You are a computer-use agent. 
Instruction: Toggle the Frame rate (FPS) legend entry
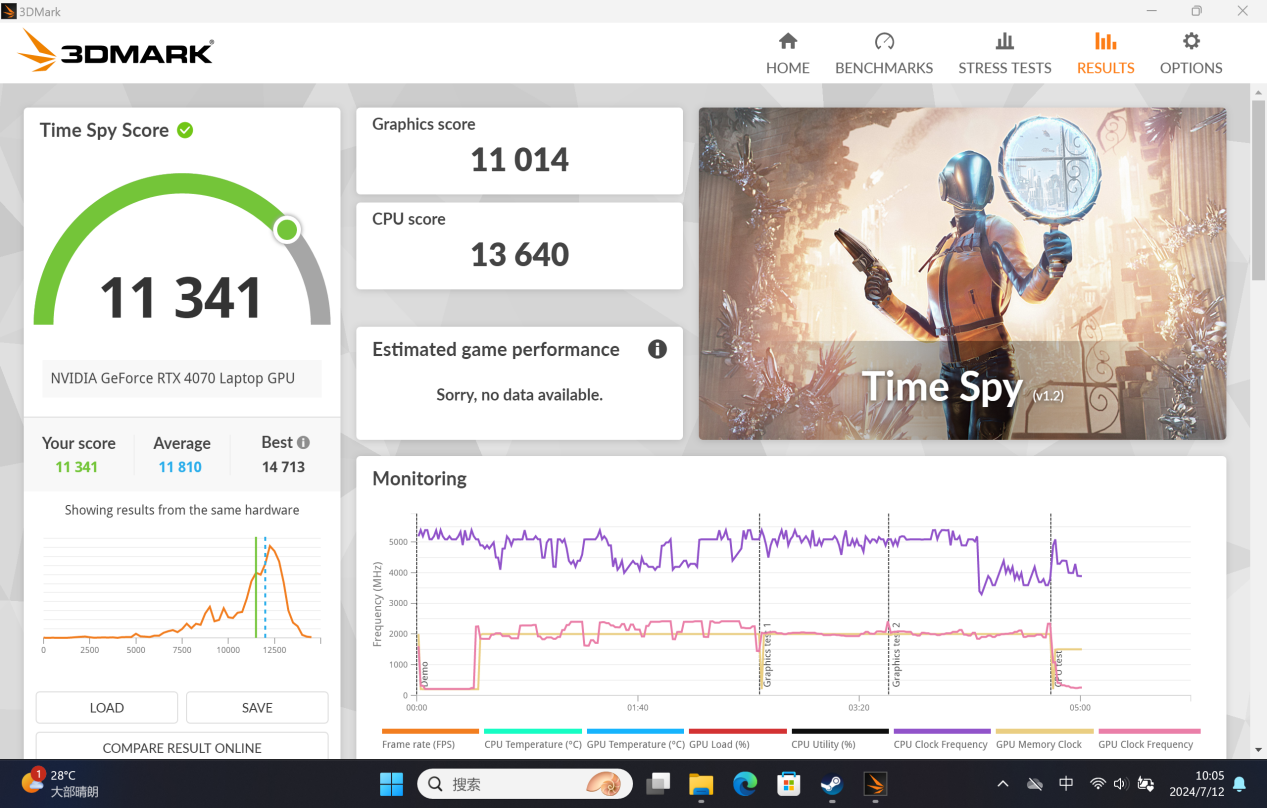tap(430, 739)
